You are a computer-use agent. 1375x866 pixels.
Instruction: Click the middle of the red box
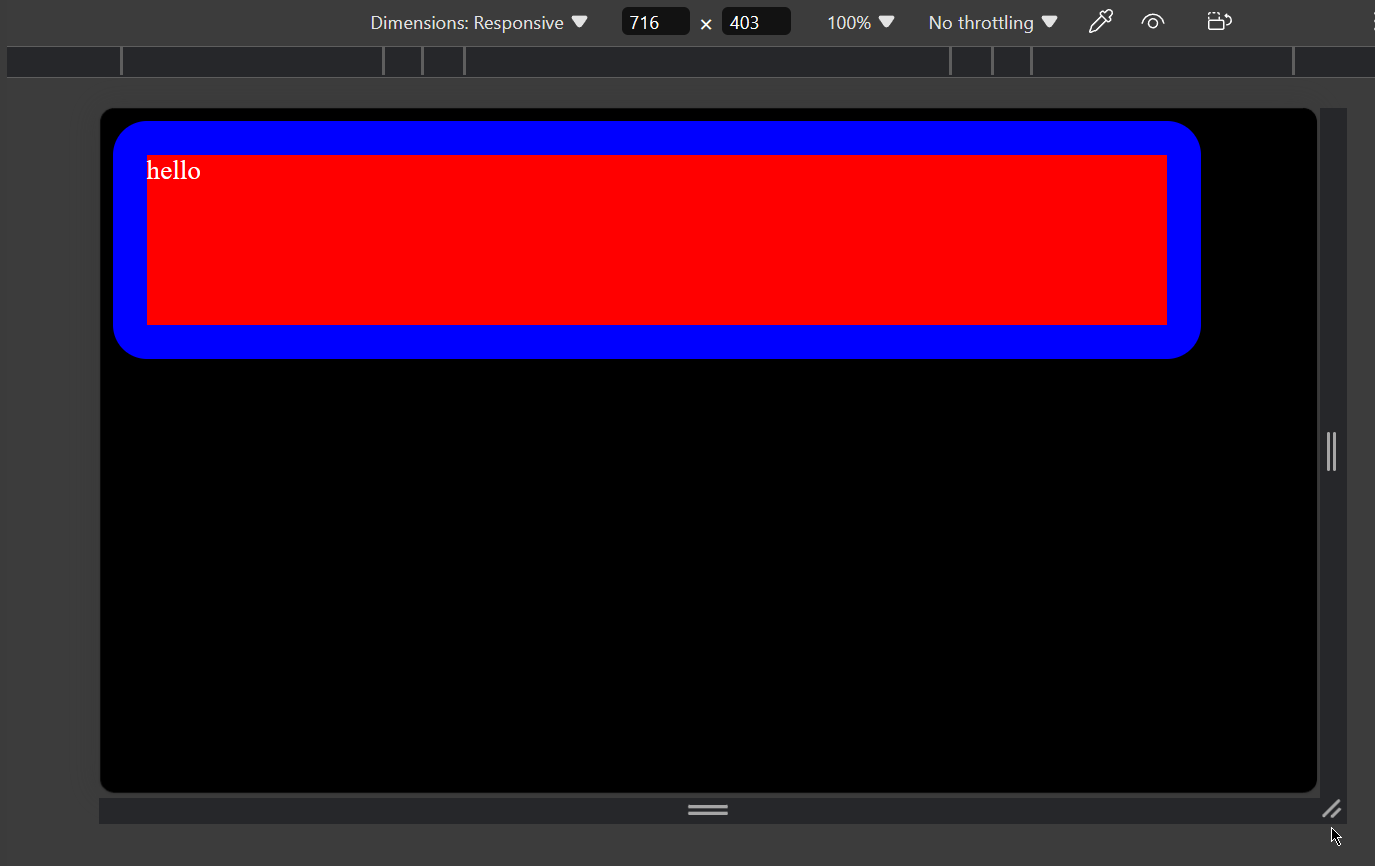click(x=657, y=240)
